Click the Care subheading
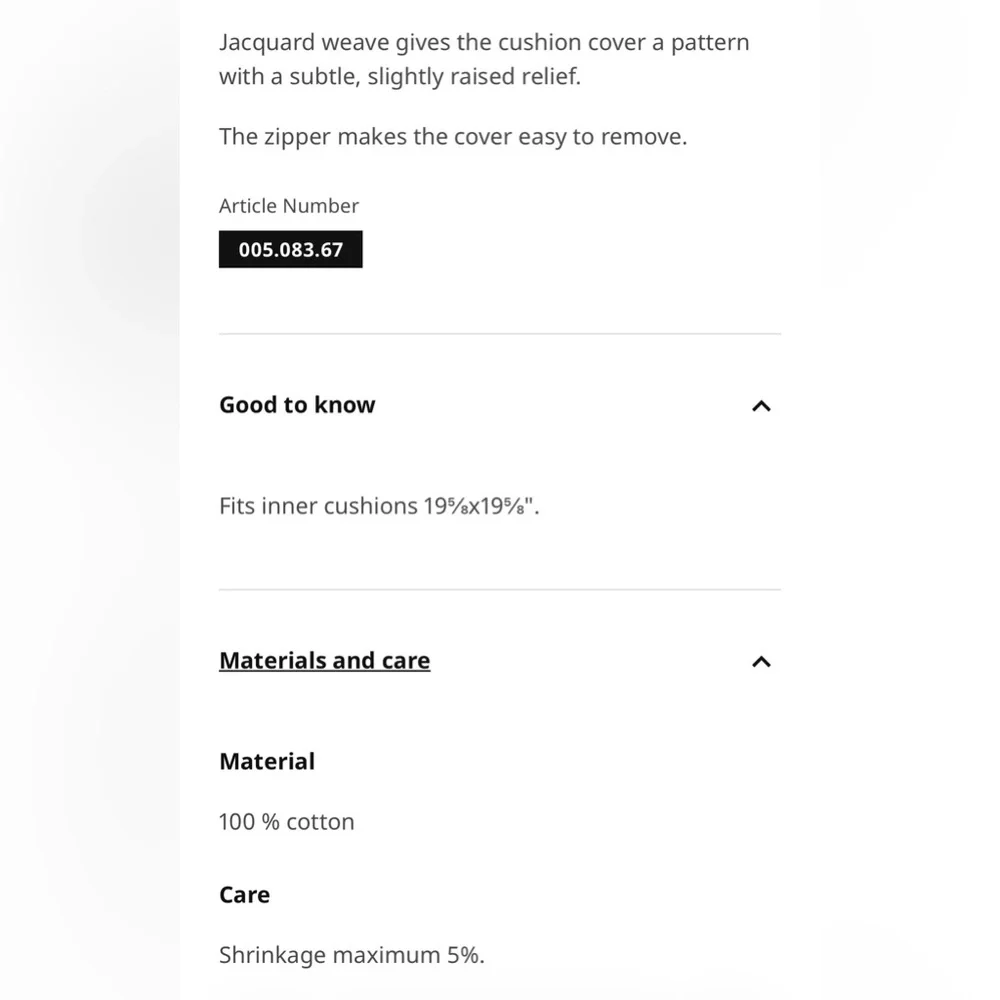Viewport: 1000px width, 1000px height. tap(244, 895)
